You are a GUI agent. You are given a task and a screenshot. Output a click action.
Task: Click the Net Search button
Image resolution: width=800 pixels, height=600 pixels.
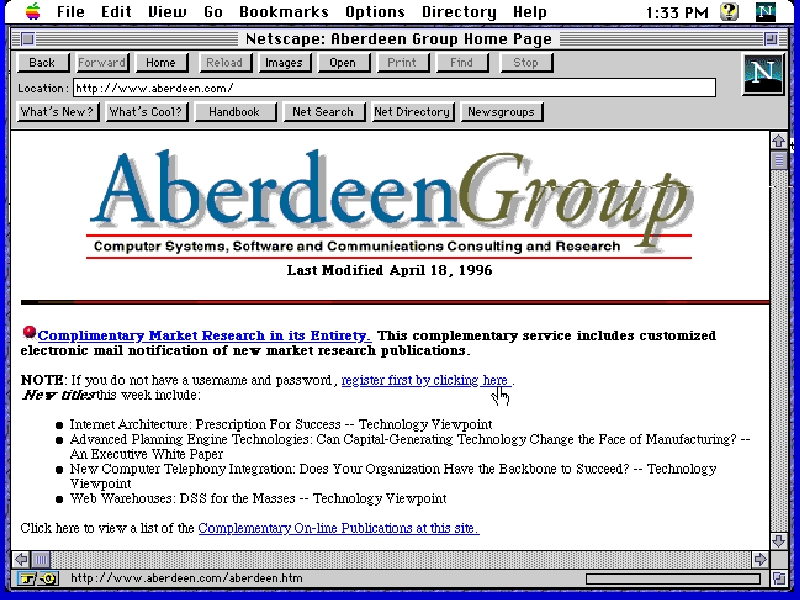[x=323, y=112]
